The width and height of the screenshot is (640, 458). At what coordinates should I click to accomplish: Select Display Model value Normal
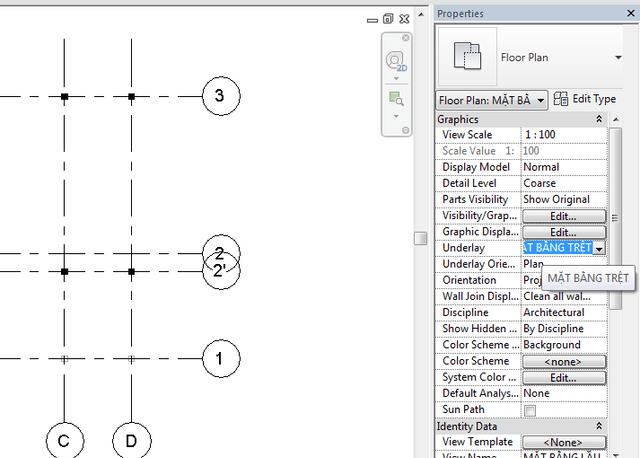(564, 167)
